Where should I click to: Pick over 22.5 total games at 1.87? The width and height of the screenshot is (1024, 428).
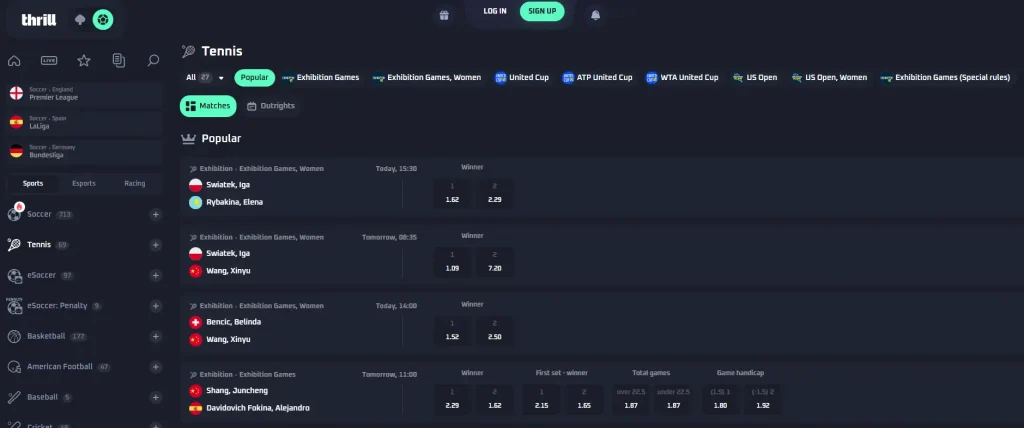[x=631, y=399]
